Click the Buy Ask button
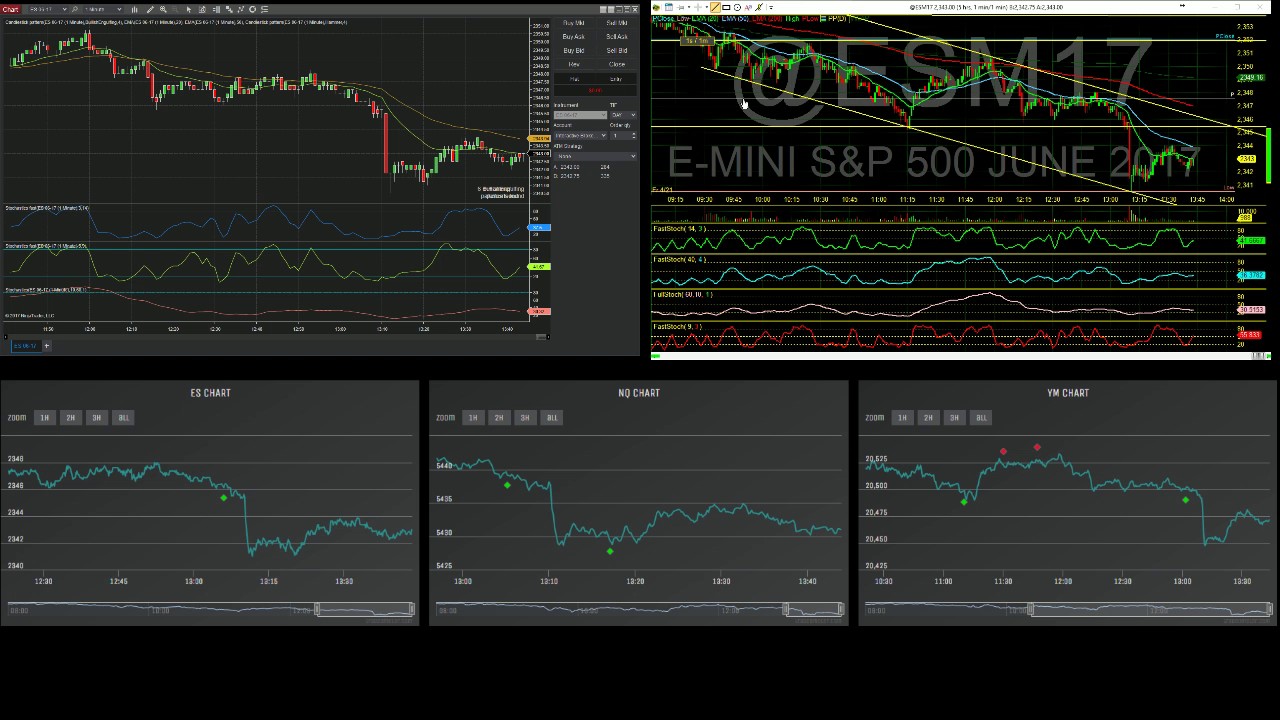This screenshot has width=1280, height=720. tap(574, 37)
